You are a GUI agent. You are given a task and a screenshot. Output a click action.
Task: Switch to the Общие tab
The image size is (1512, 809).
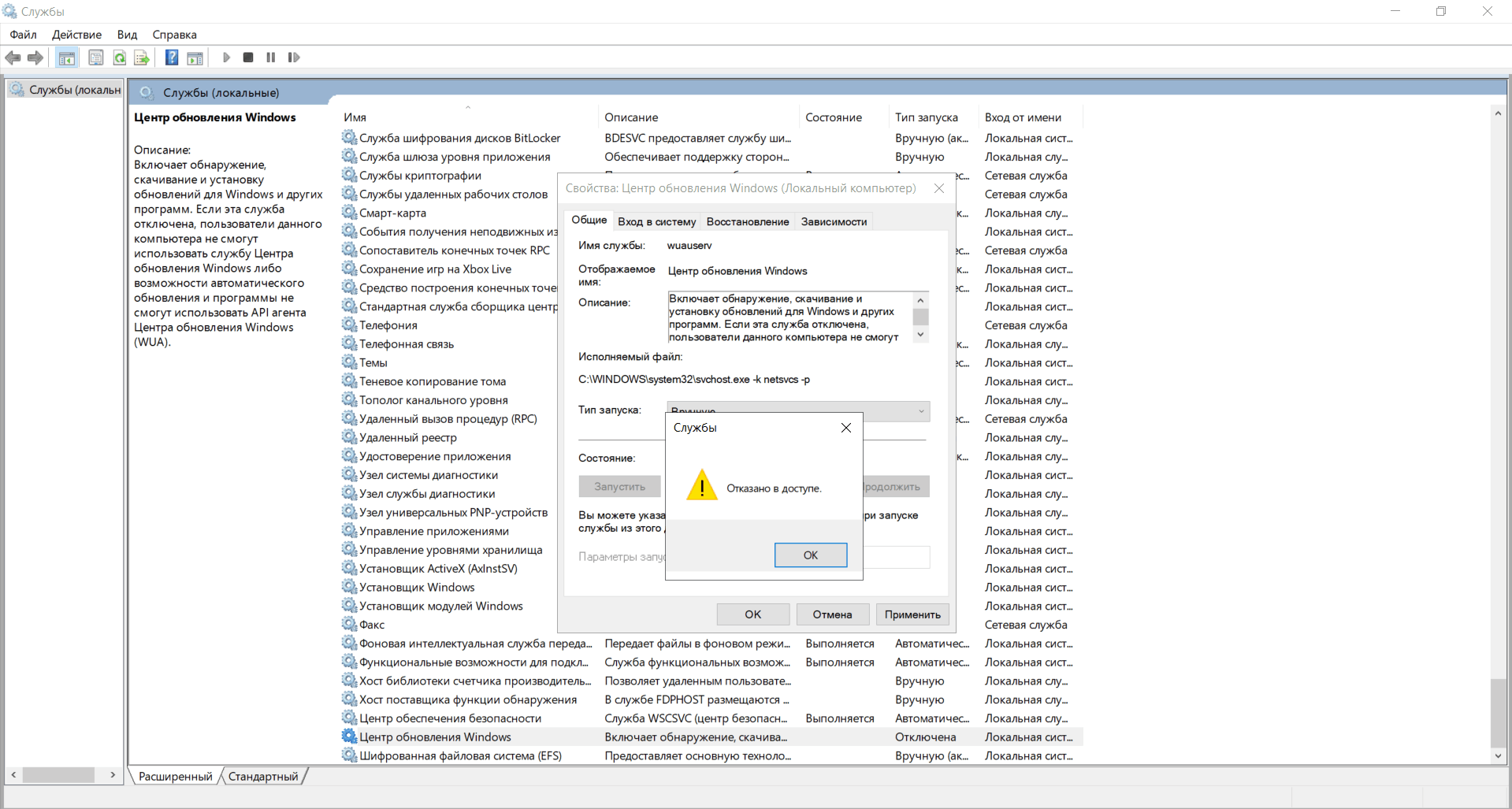click(x=589, y=220)
